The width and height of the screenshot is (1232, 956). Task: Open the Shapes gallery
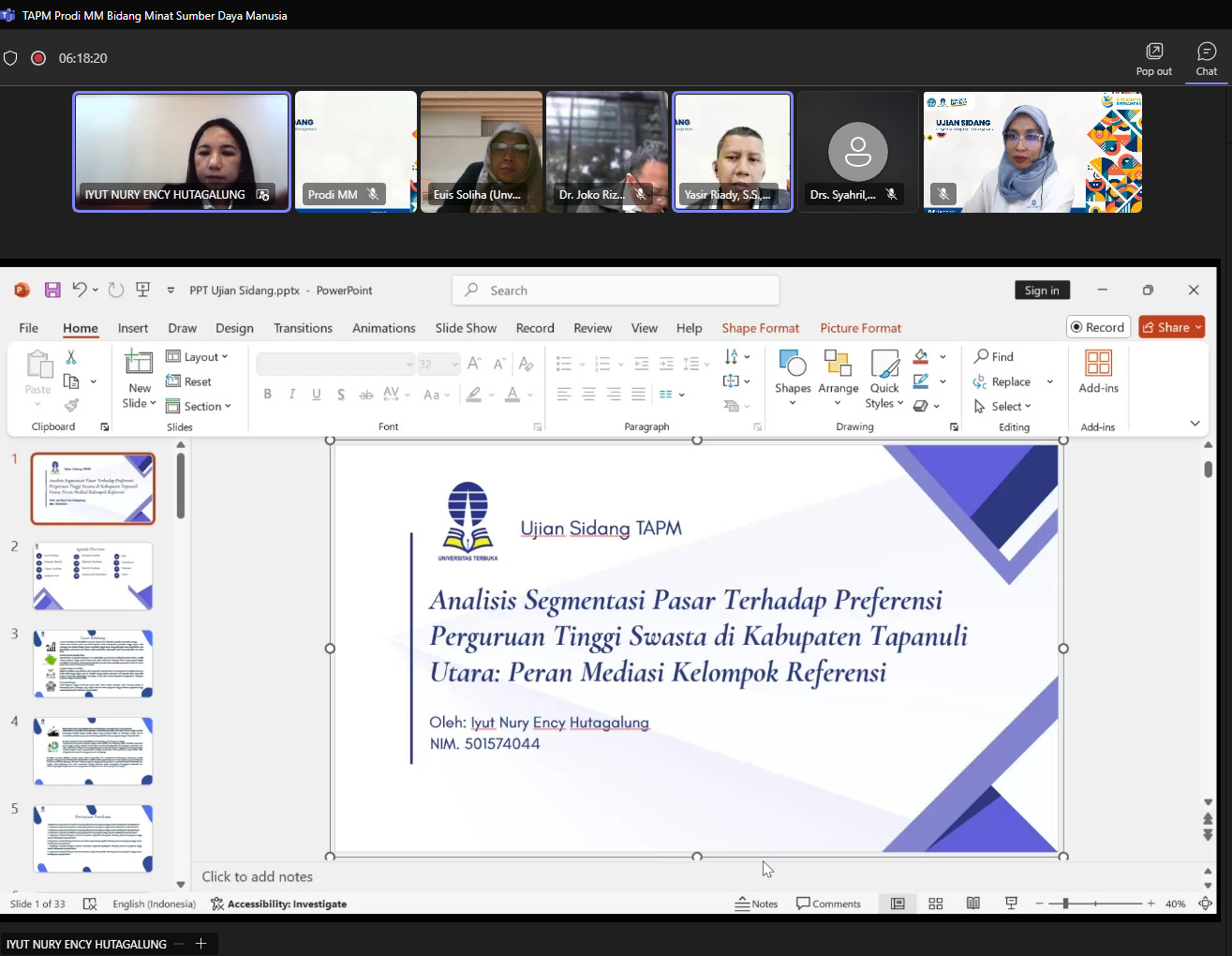(x=793, y=373)
